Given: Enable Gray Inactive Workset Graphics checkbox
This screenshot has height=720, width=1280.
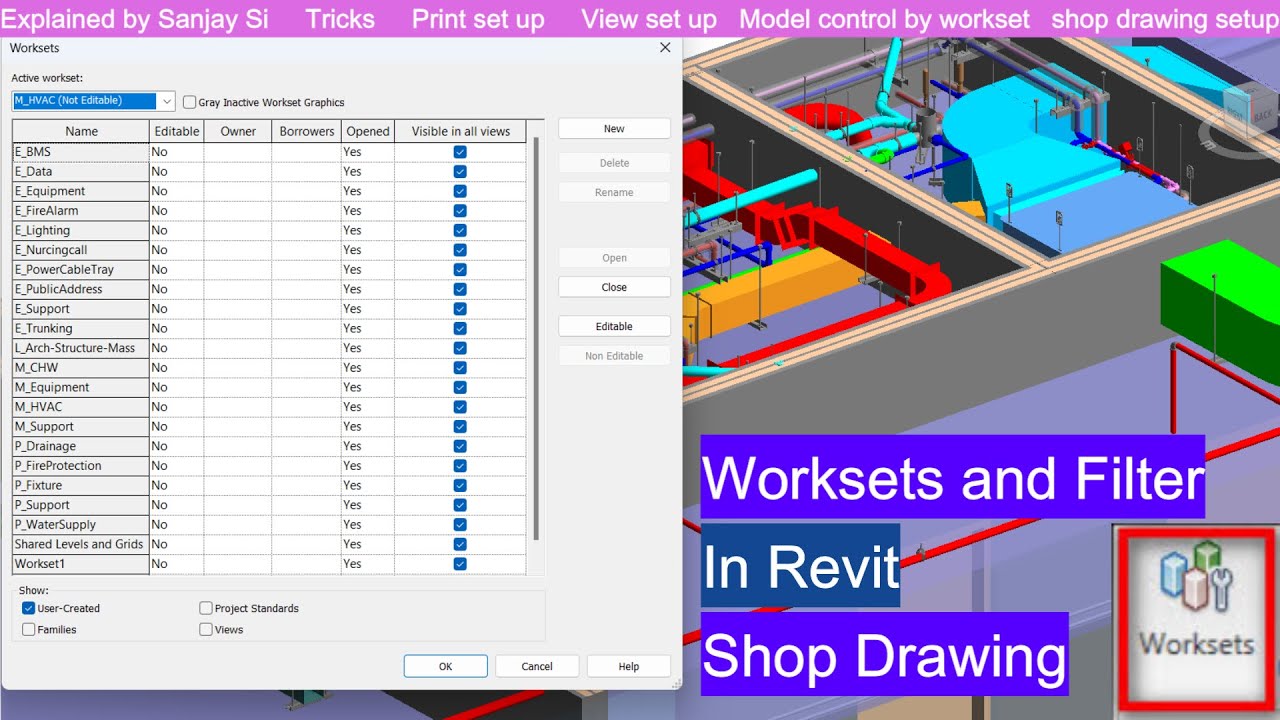Looking at the screenshot, I should pyautogui.click(x=190, y=102).
